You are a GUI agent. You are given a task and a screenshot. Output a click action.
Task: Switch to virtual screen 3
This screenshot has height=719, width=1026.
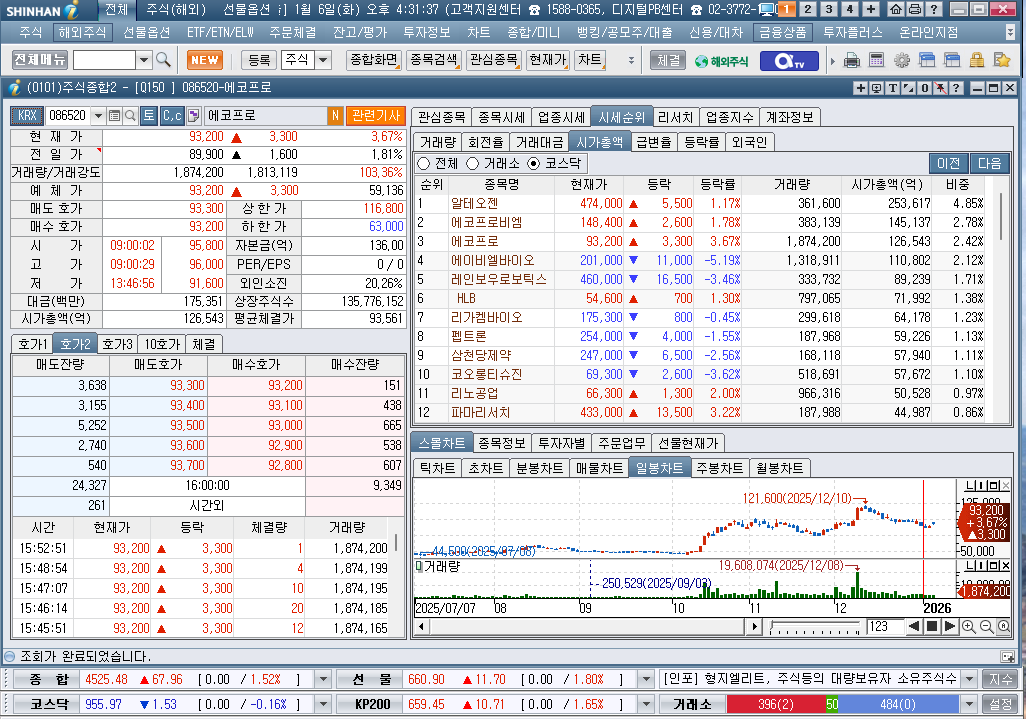pyautogui.click(x=828, y=9)
